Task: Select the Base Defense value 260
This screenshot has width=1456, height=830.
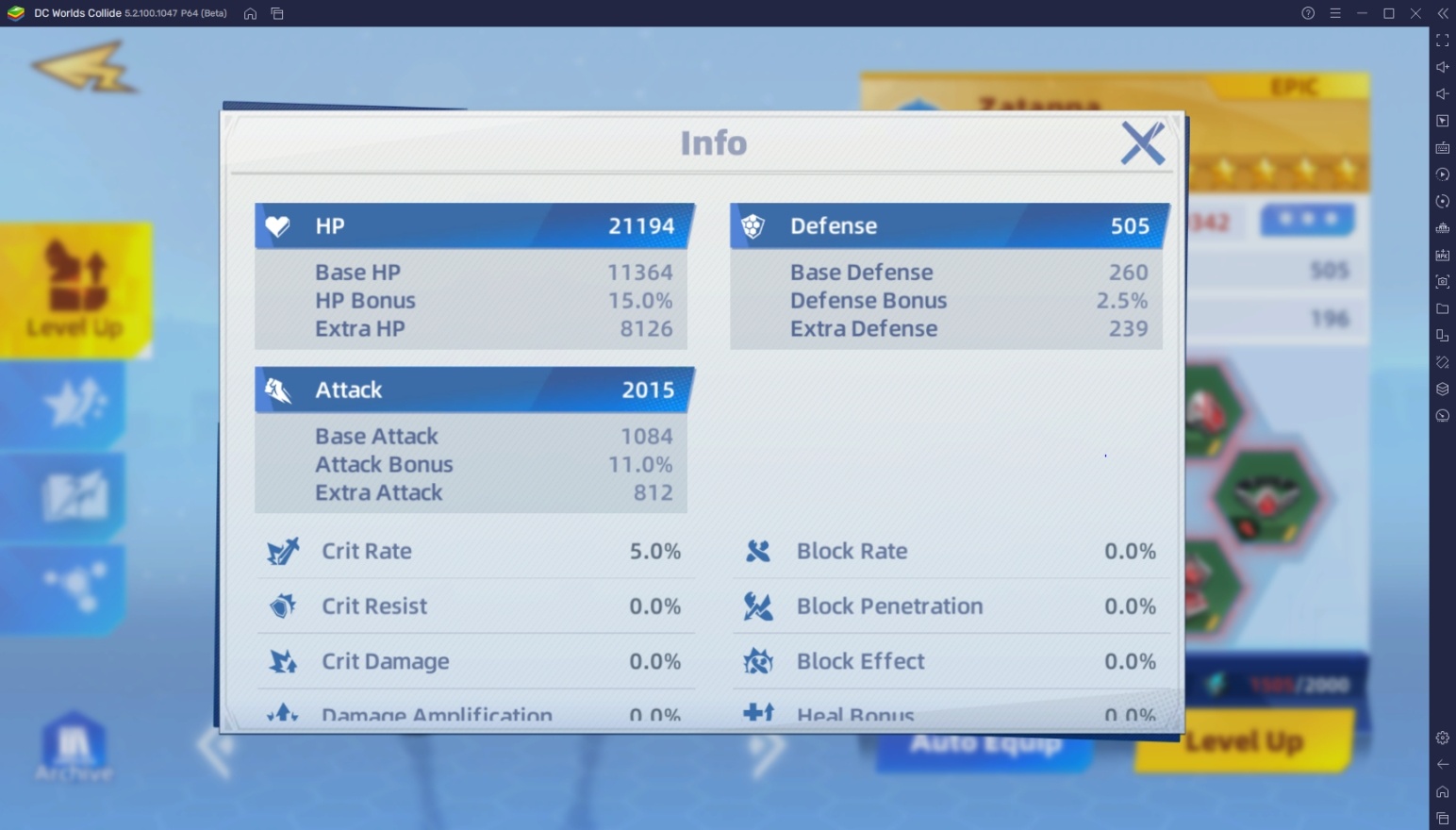Action: point(1129,273)
